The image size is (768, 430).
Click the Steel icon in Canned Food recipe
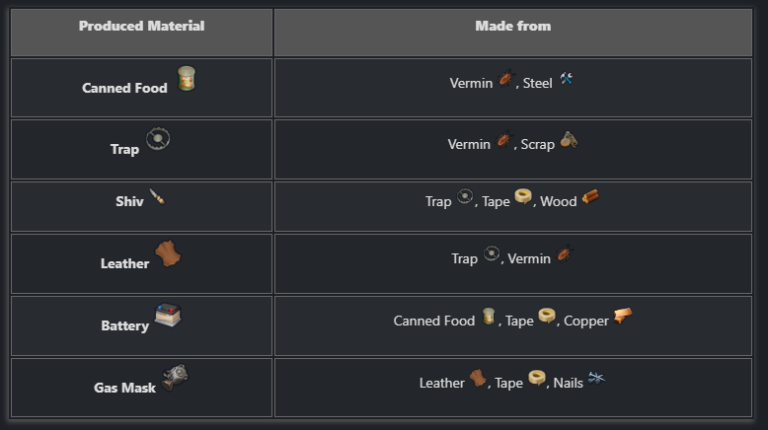coord(567,80)
